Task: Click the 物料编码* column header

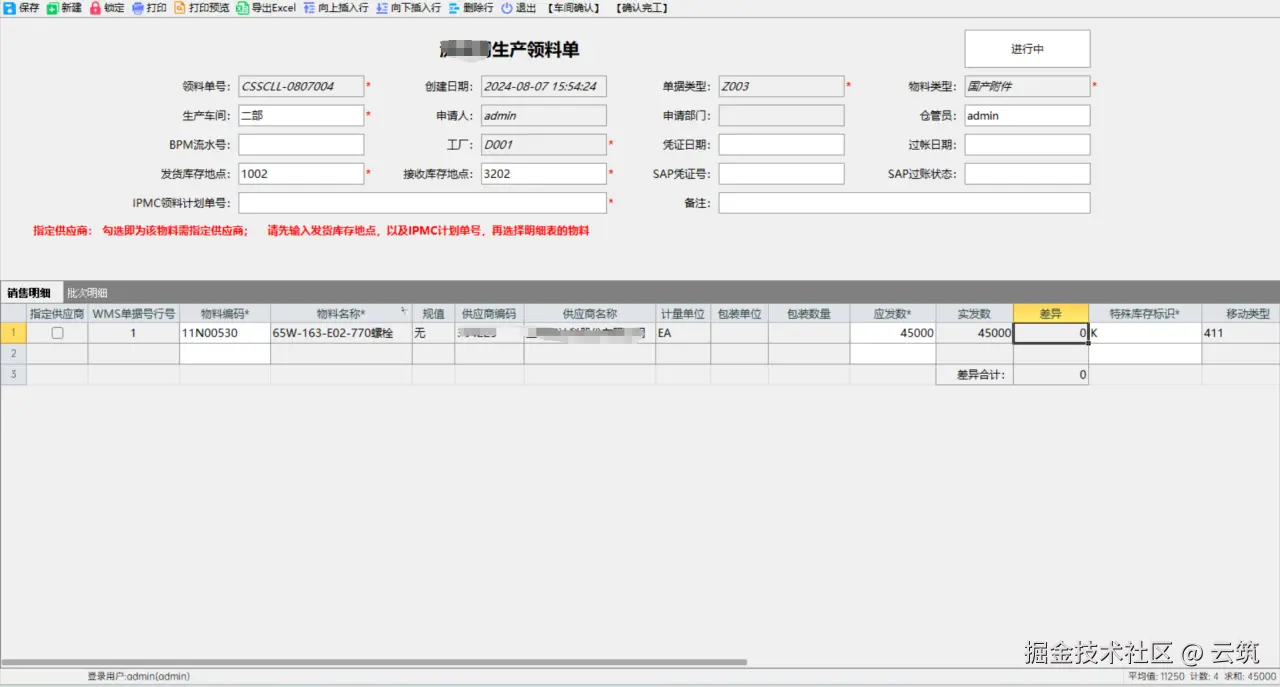Action: pyautogui.click(x=225, y=313)
